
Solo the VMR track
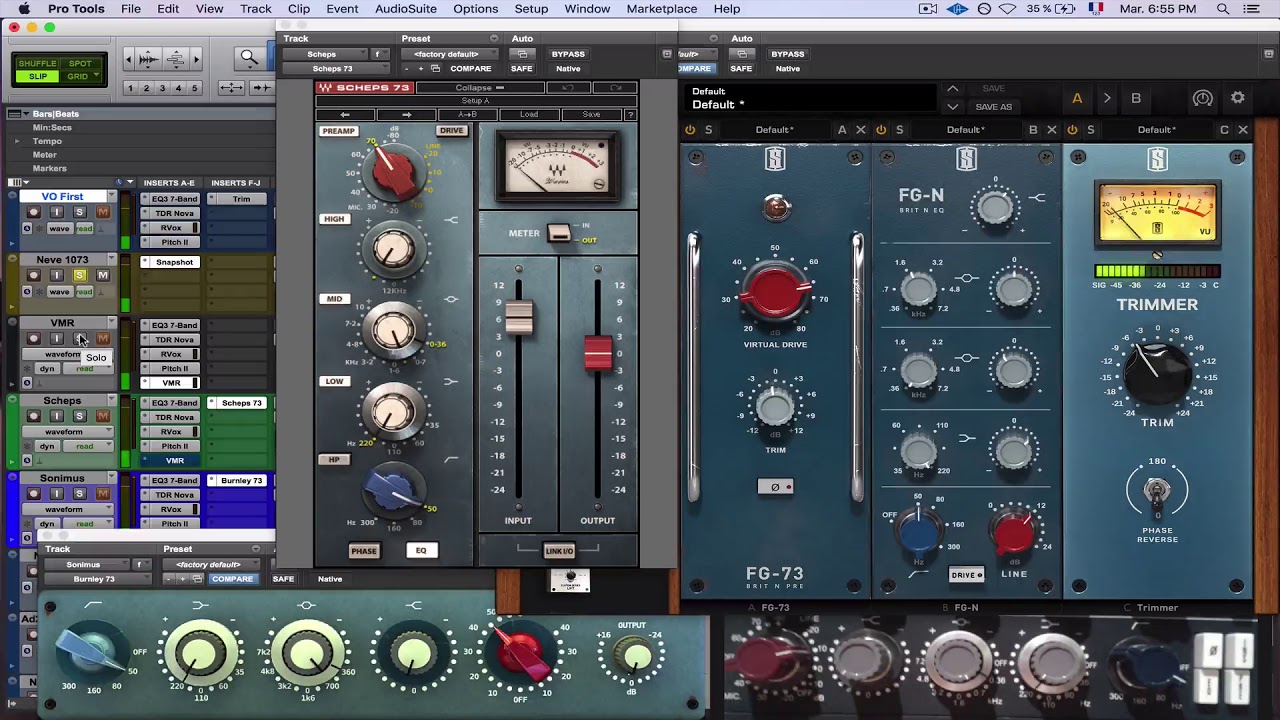coord(79,338)
